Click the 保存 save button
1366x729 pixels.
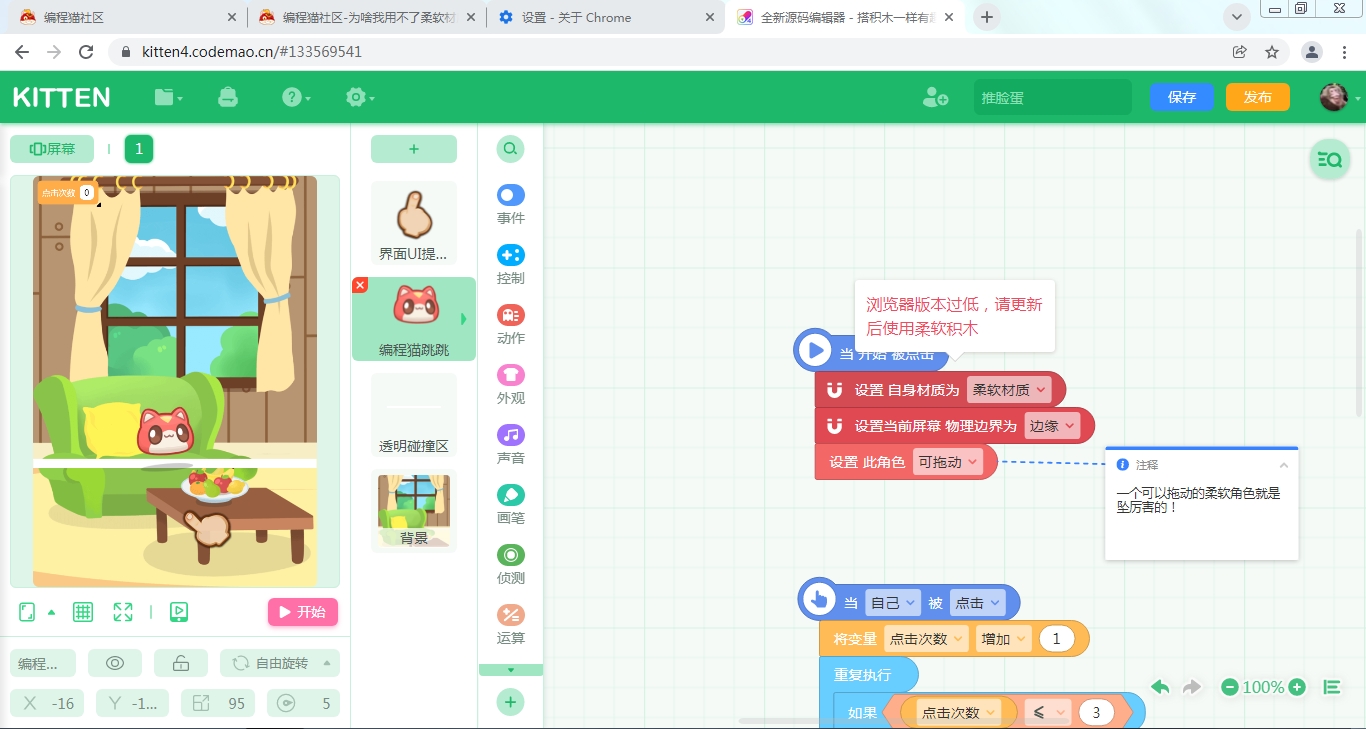[1182, 97]
